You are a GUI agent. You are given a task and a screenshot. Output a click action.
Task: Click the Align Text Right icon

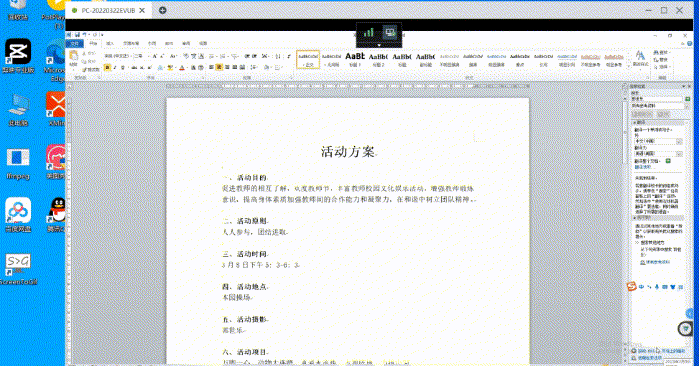pos(227,67)
